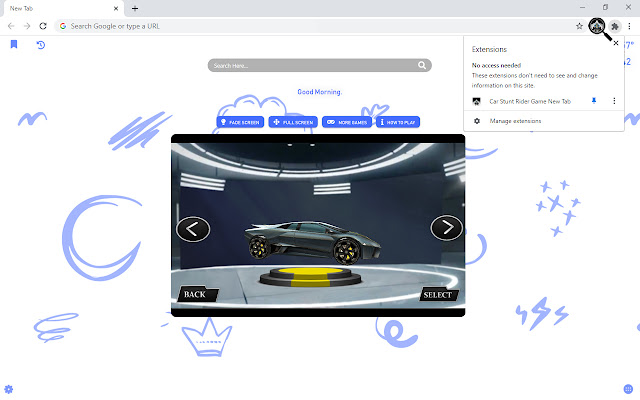Click the puzzle-piece Extensions toolbar icon

tap(616, 25)
